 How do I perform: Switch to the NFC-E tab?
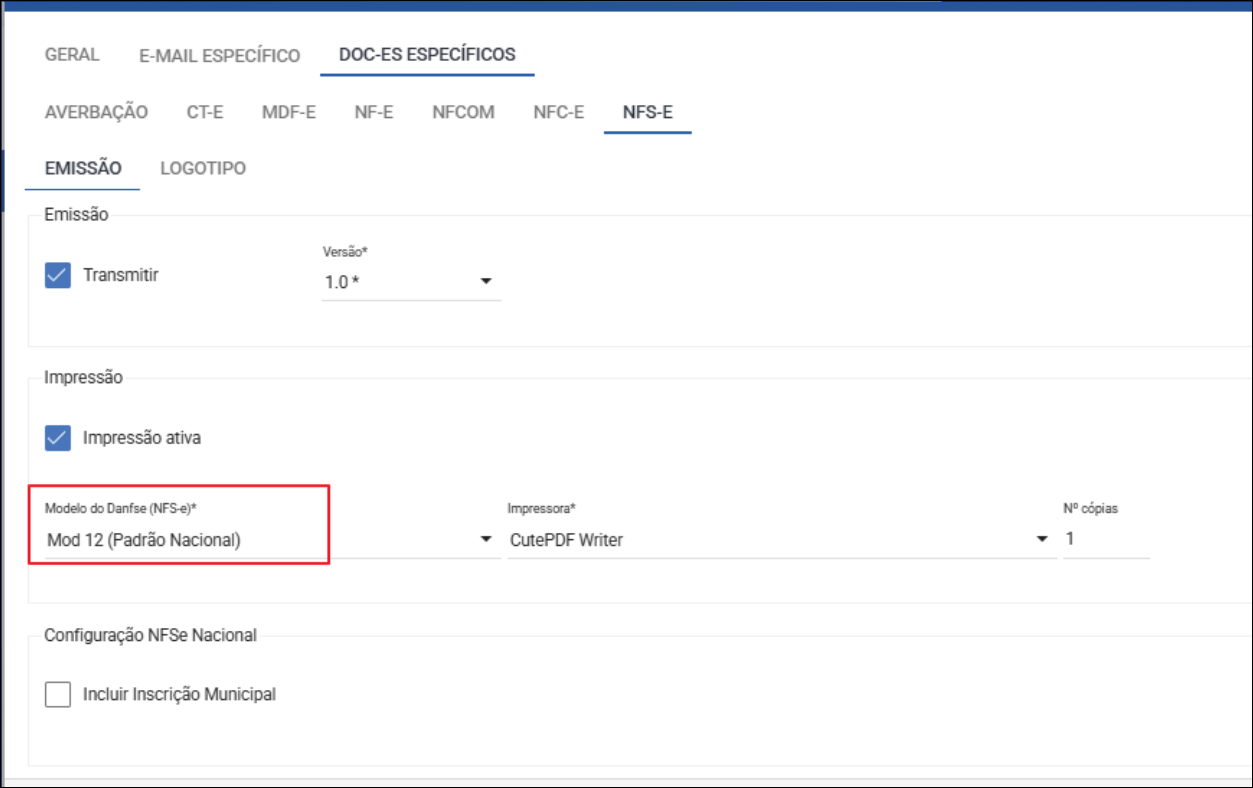pyautogui.click(x=558, y=112)
